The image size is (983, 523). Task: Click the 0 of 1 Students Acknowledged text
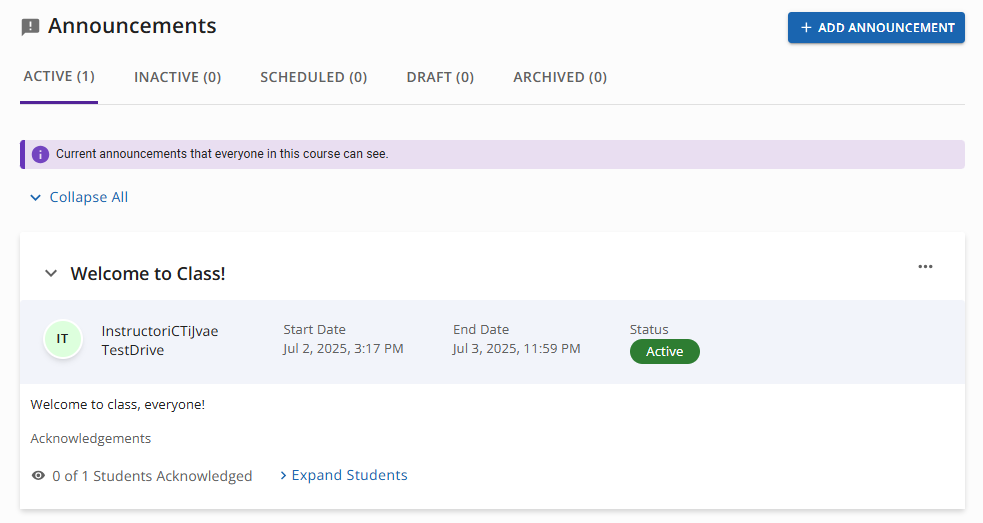tap(152, 476)
